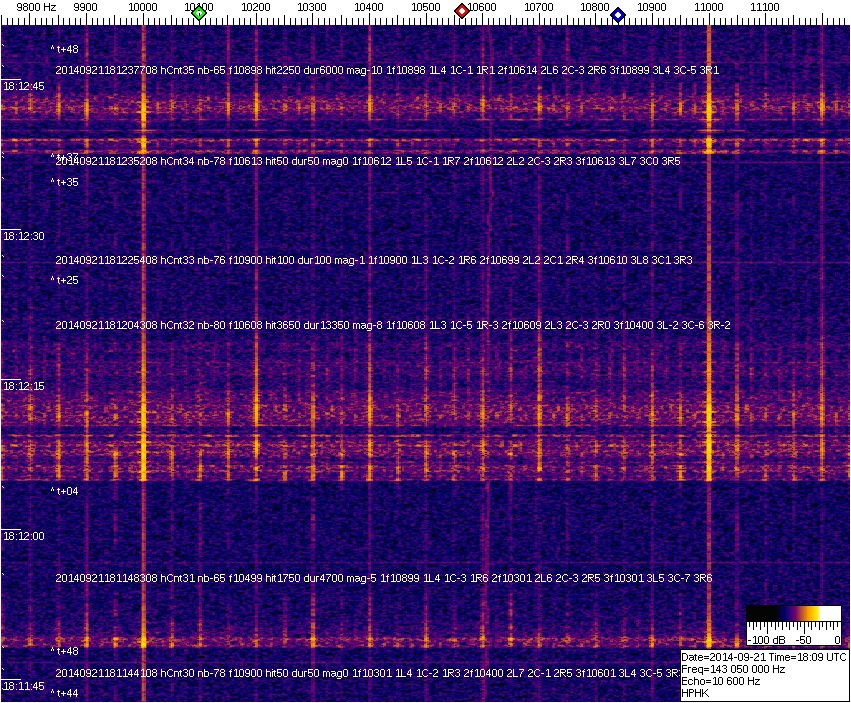Image resolution: width=851 pixels, height=703 pixels.
Task: Click the green diamond frequency marker
Action: 199,13
